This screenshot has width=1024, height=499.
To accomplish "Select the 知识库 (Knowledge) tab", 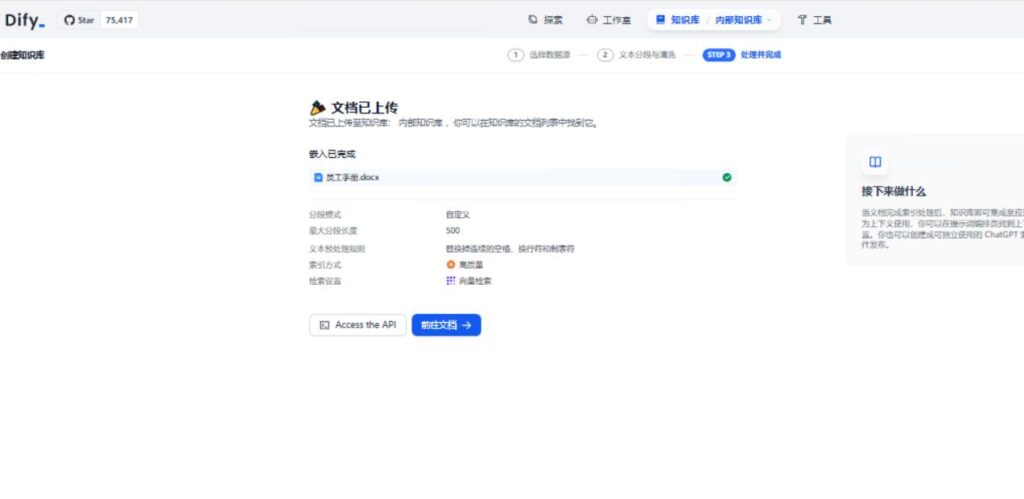I will pyautogui.click(x=678, y=20).
